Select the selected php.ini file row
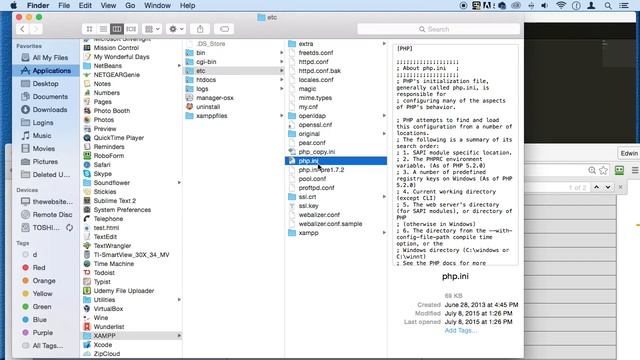640x360 pixels. pyautogui.click(x=336, y=161)
